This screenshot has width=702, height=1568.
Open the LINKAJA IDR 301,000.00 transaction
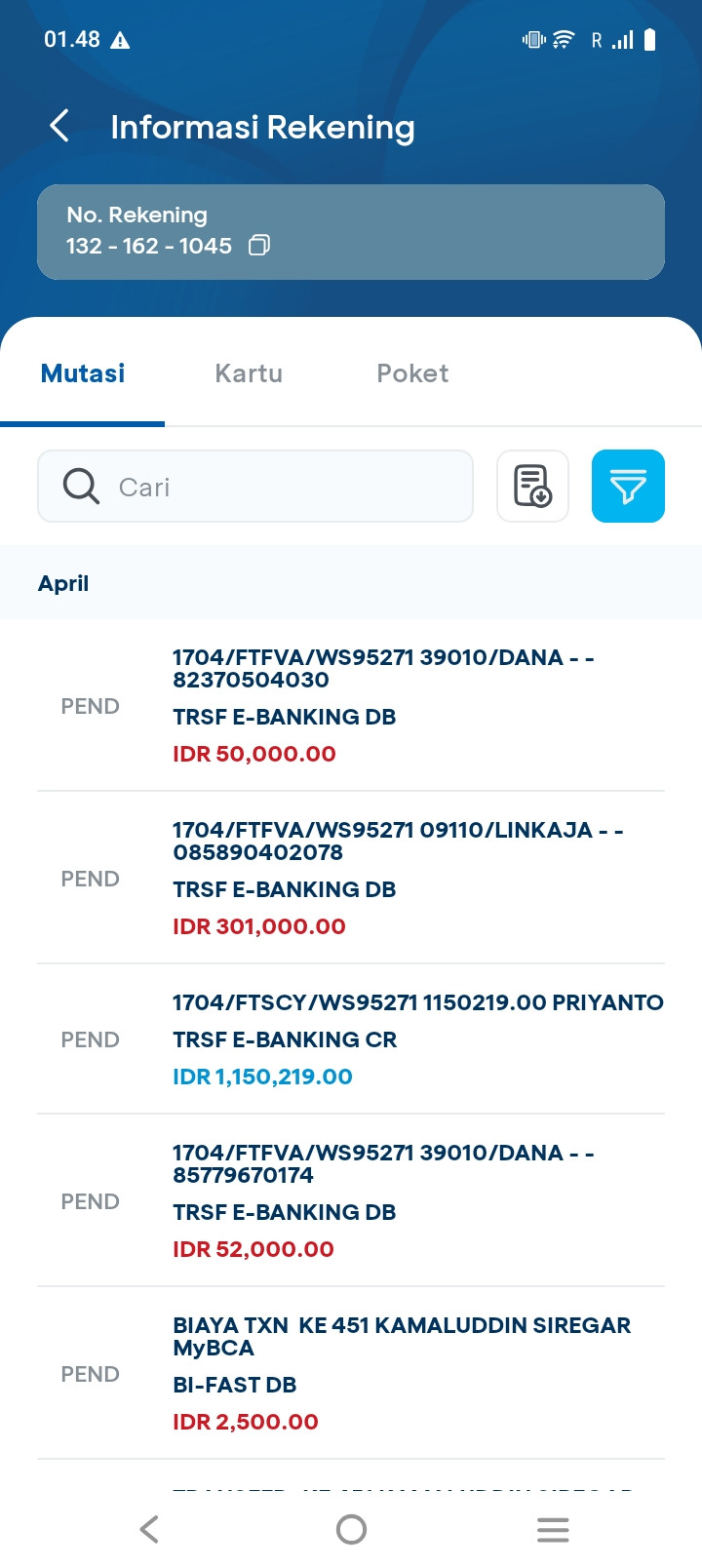pos(351,878)
